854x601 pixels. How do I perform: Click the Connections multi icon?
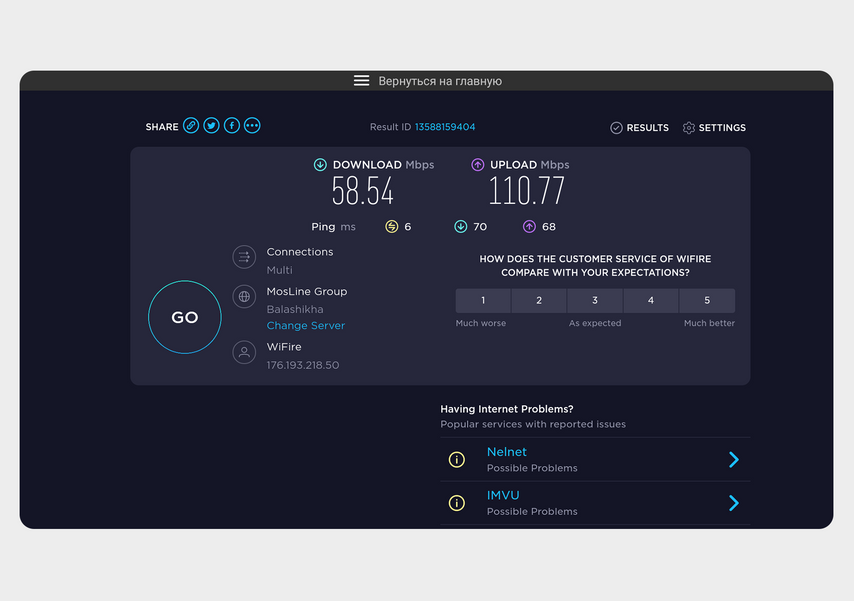point(244,257)
